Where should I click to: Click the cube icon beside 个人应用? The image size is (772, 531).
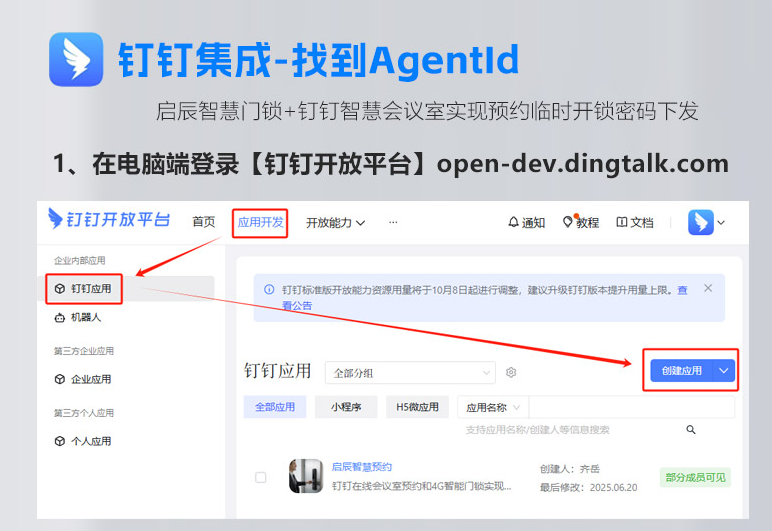(60, 441)
